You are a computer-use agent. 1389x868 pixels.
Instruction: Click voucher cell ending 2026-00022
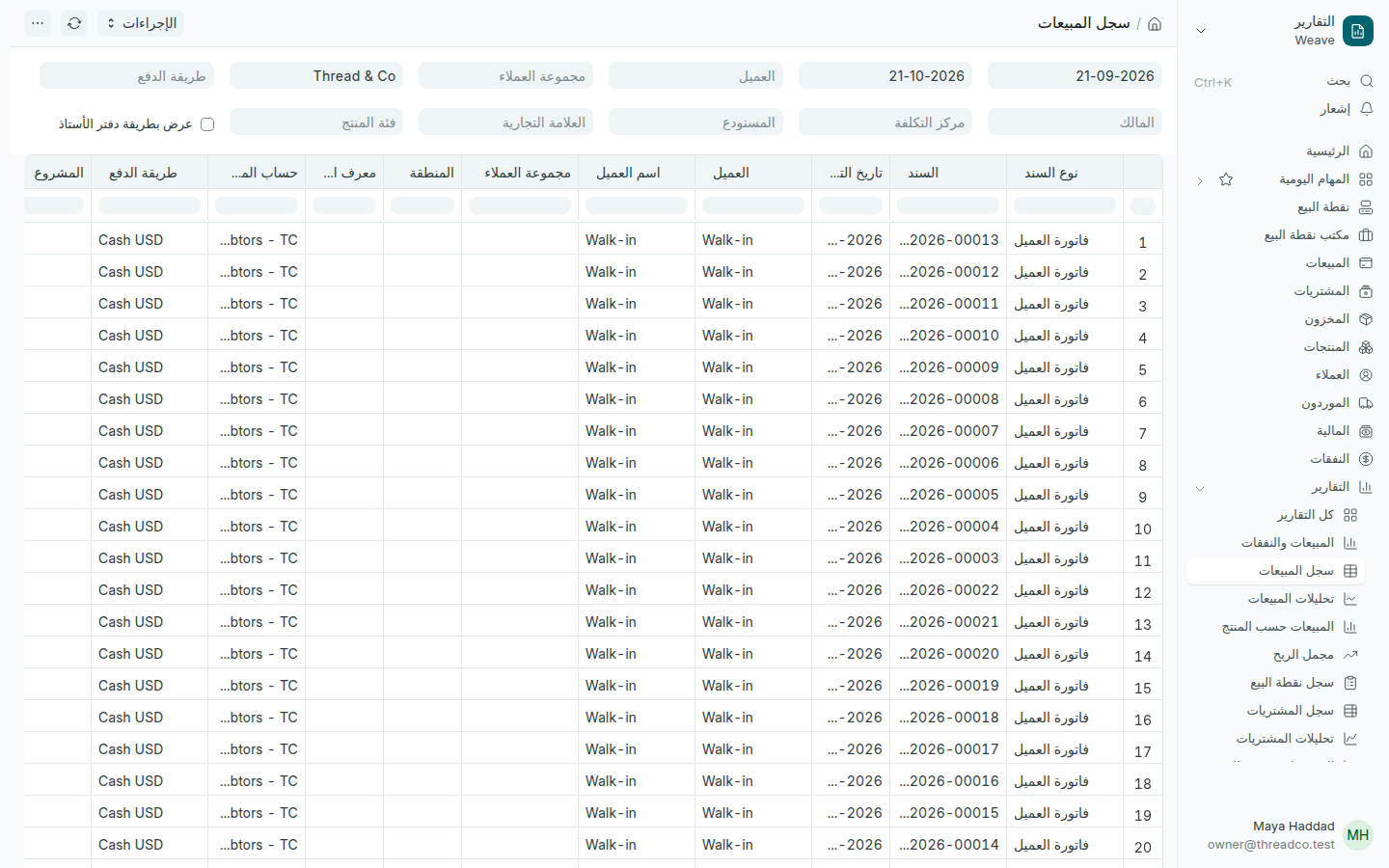pyautogui.click(x=948, y=590)
